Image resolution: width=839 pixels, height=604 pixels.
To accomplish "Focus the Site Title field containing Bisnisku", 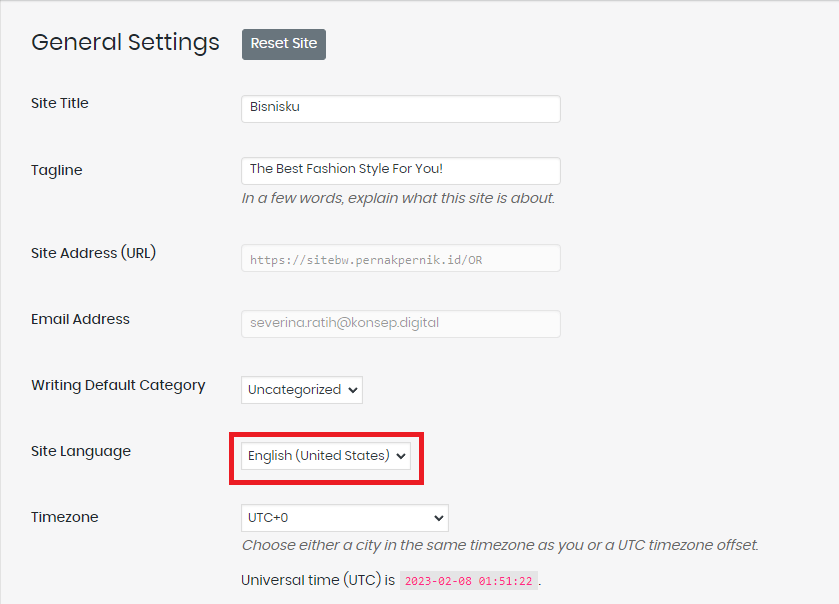I will click(x=400, y=109).
